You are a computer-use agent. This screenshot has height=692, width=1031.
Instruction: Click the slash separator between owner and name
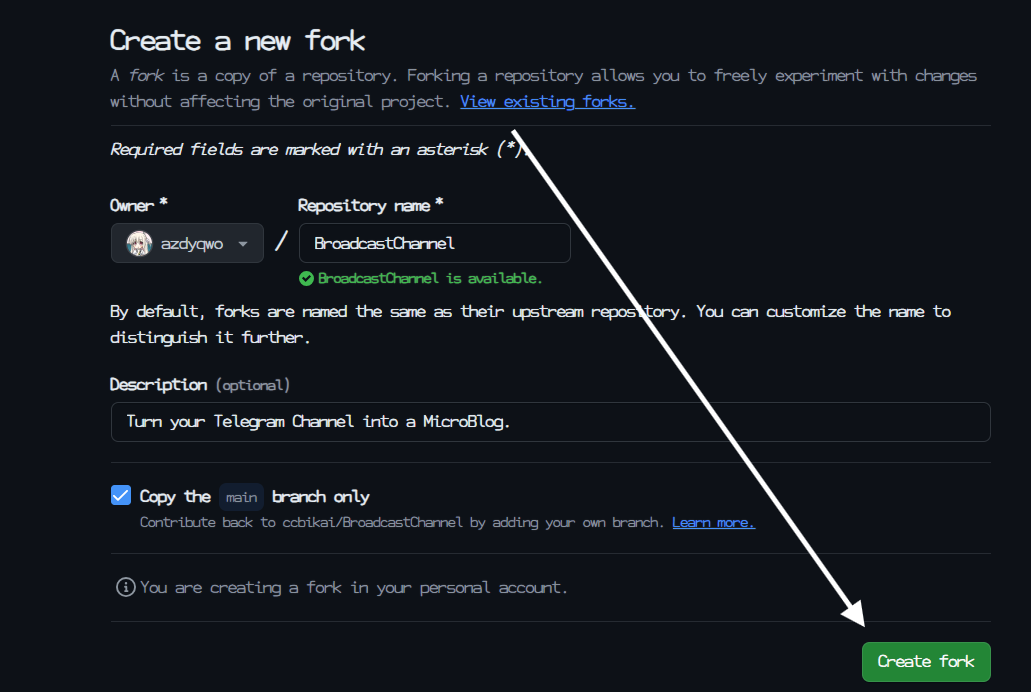[281, 242]
